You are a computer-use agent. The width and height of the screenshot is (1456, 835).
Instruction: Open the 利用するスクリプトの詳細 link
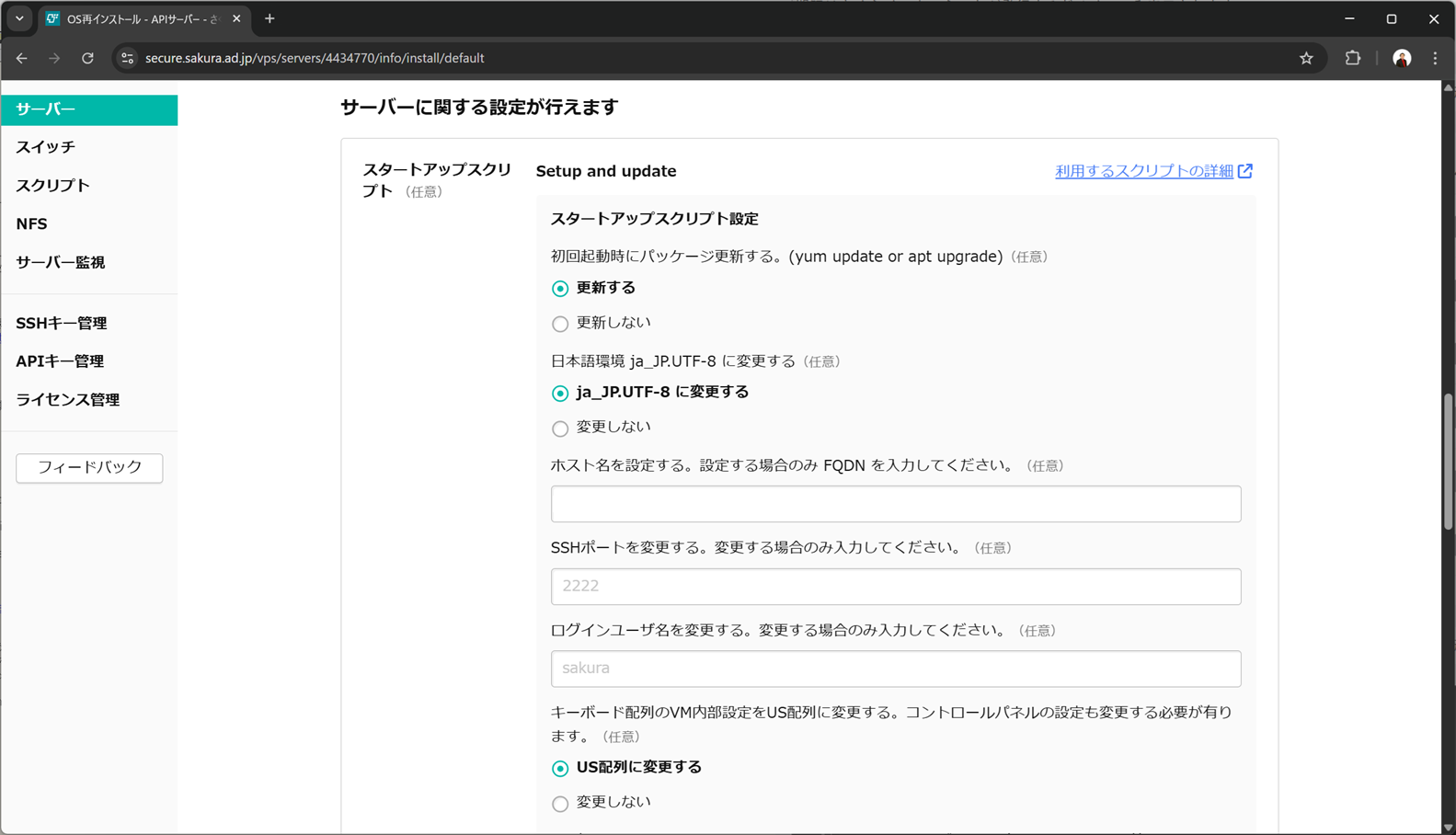coord(1143,171)
